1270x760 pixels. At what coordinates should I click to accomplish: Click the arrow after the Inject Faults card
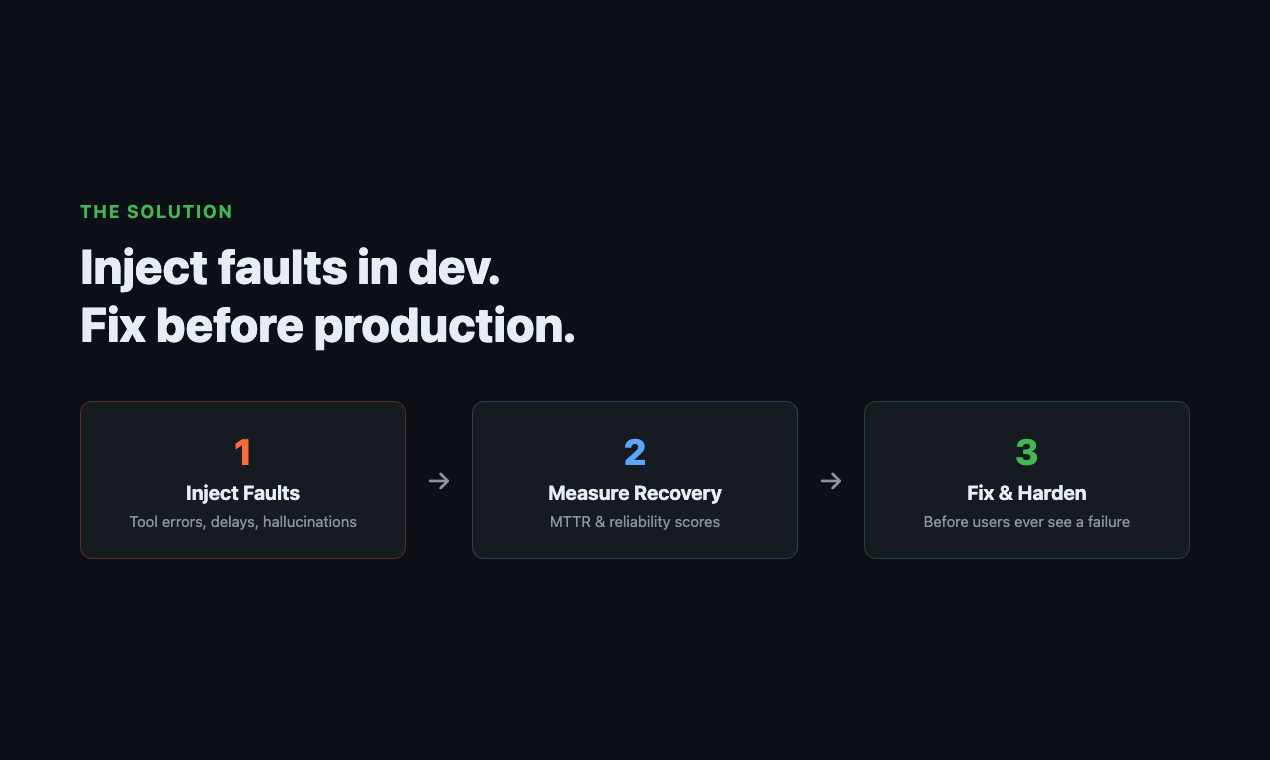(x=439, y=481)
